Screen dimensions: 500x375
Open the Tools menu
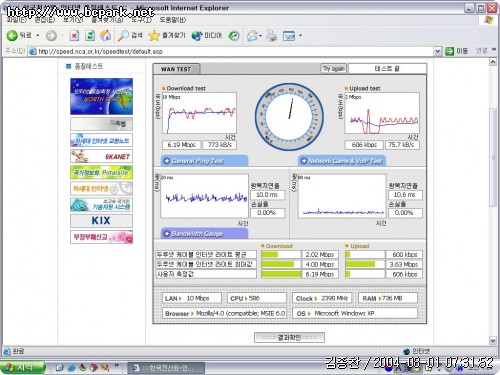pos(141,20)
